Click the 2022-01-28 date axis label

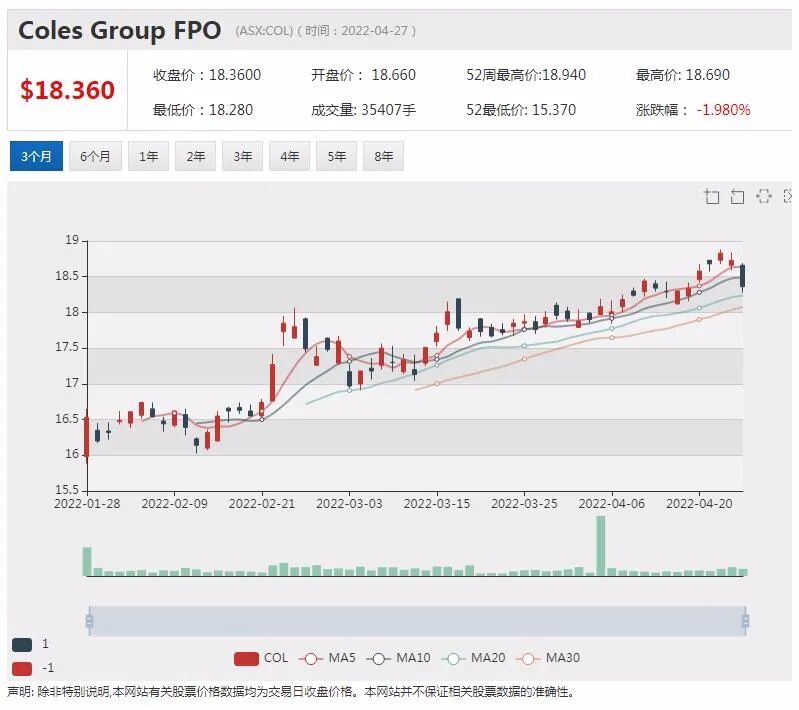[x=87, y=504]
